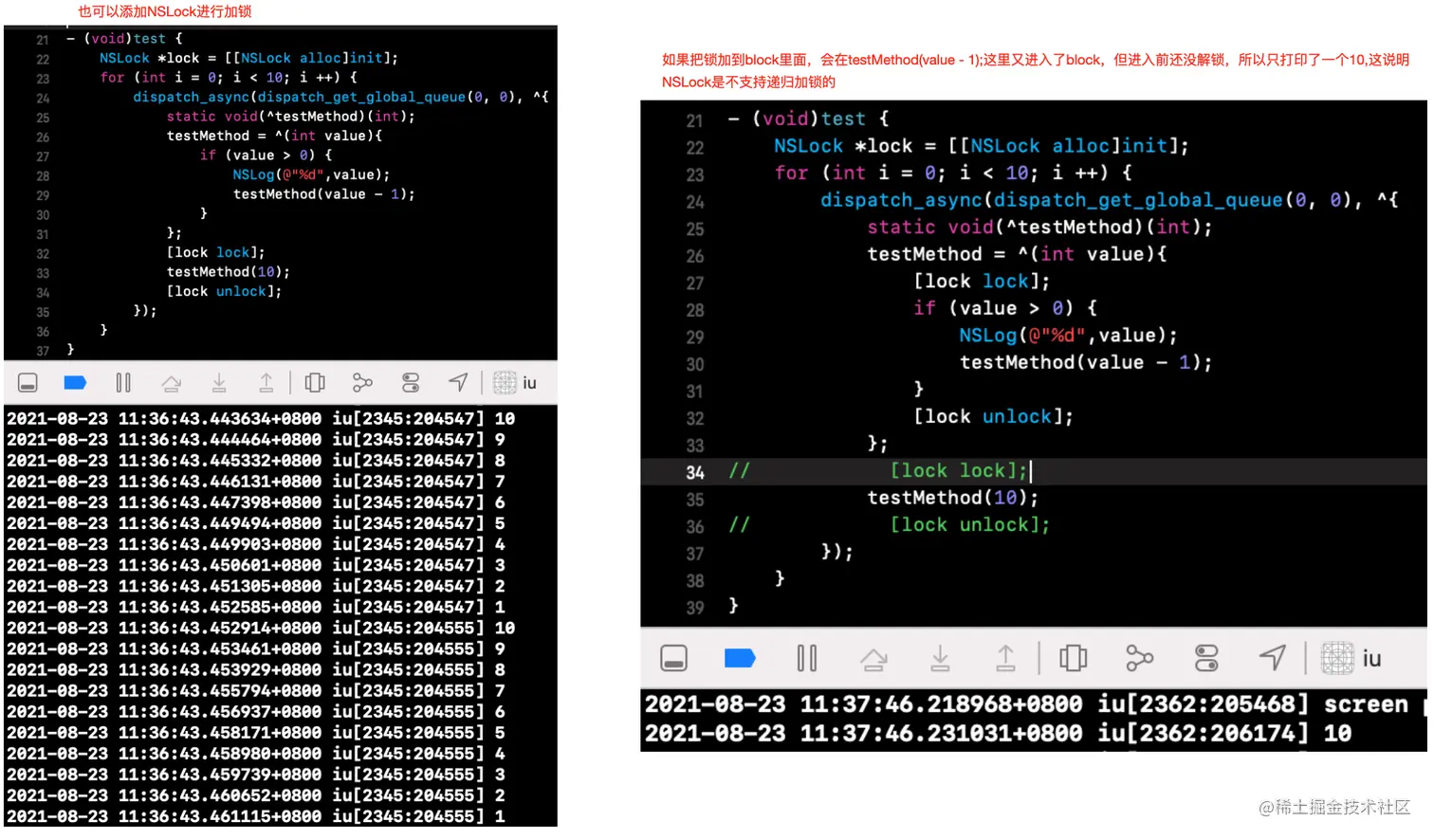Click '[lock unlock];' on left line 34
The image size is (1434, 840).
coord(225,291)
